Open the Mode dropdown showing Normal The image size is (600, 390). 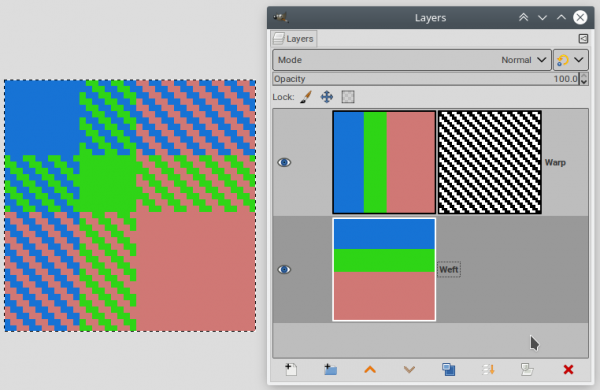(412, 60)
